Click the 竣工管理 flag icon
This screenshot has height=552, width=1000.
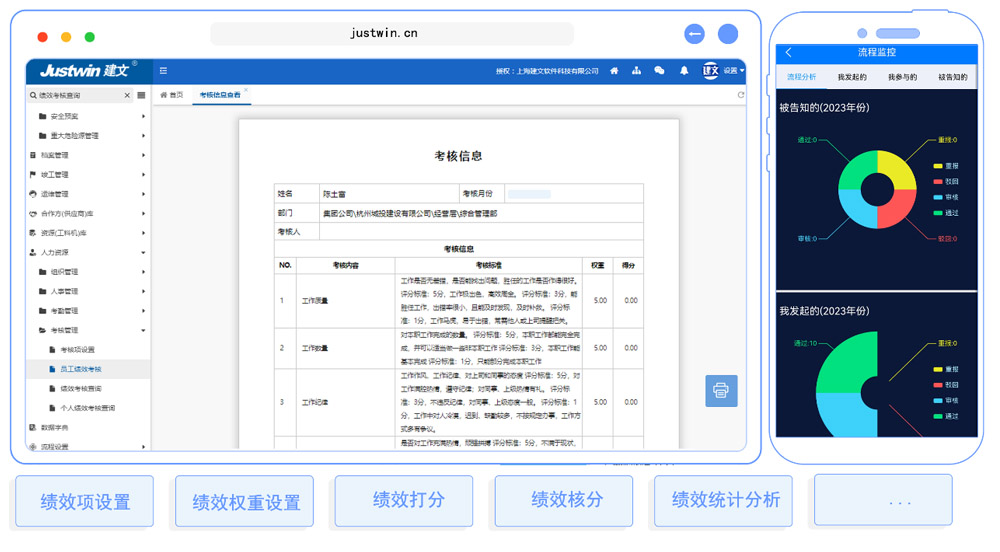point(33,175)
